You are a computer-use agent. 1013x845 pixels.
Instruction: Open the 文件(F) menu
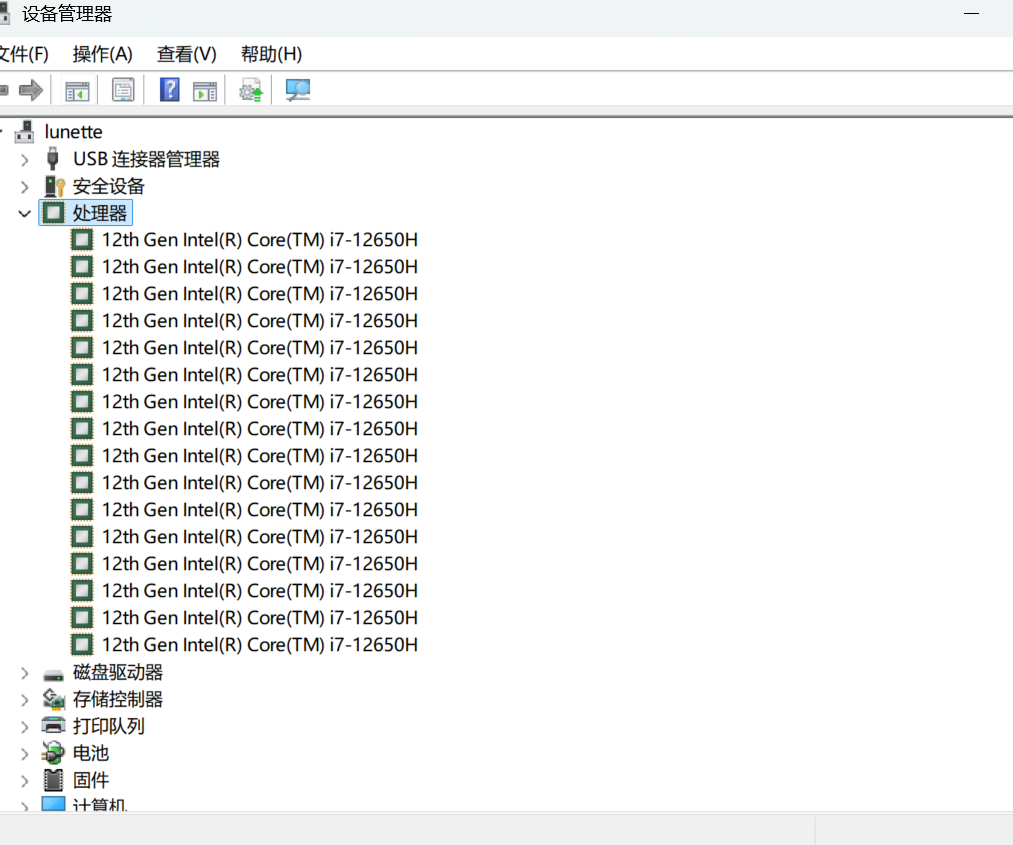point(23,54)
